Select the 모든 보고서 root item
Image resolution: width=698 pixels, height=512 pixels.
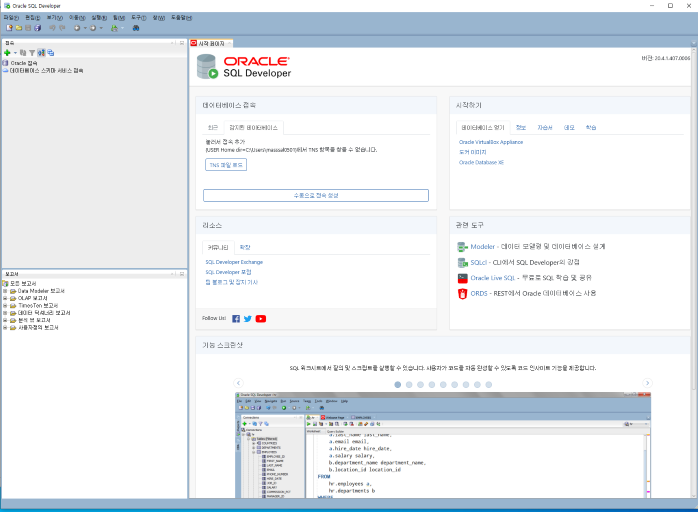[20, 284]
